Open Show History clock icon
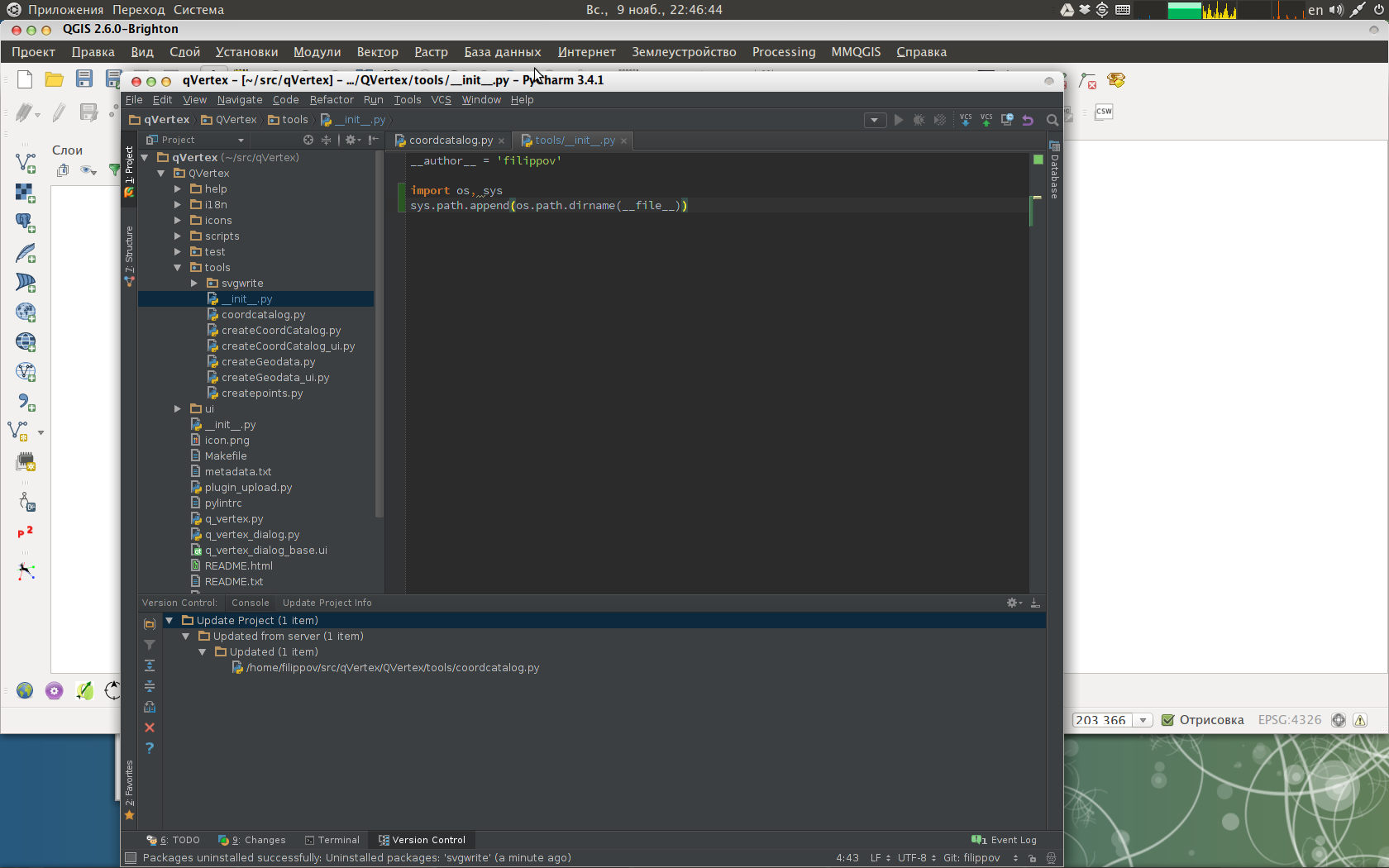Viewport: 1389px width, 868px height. coord(1007,120)
